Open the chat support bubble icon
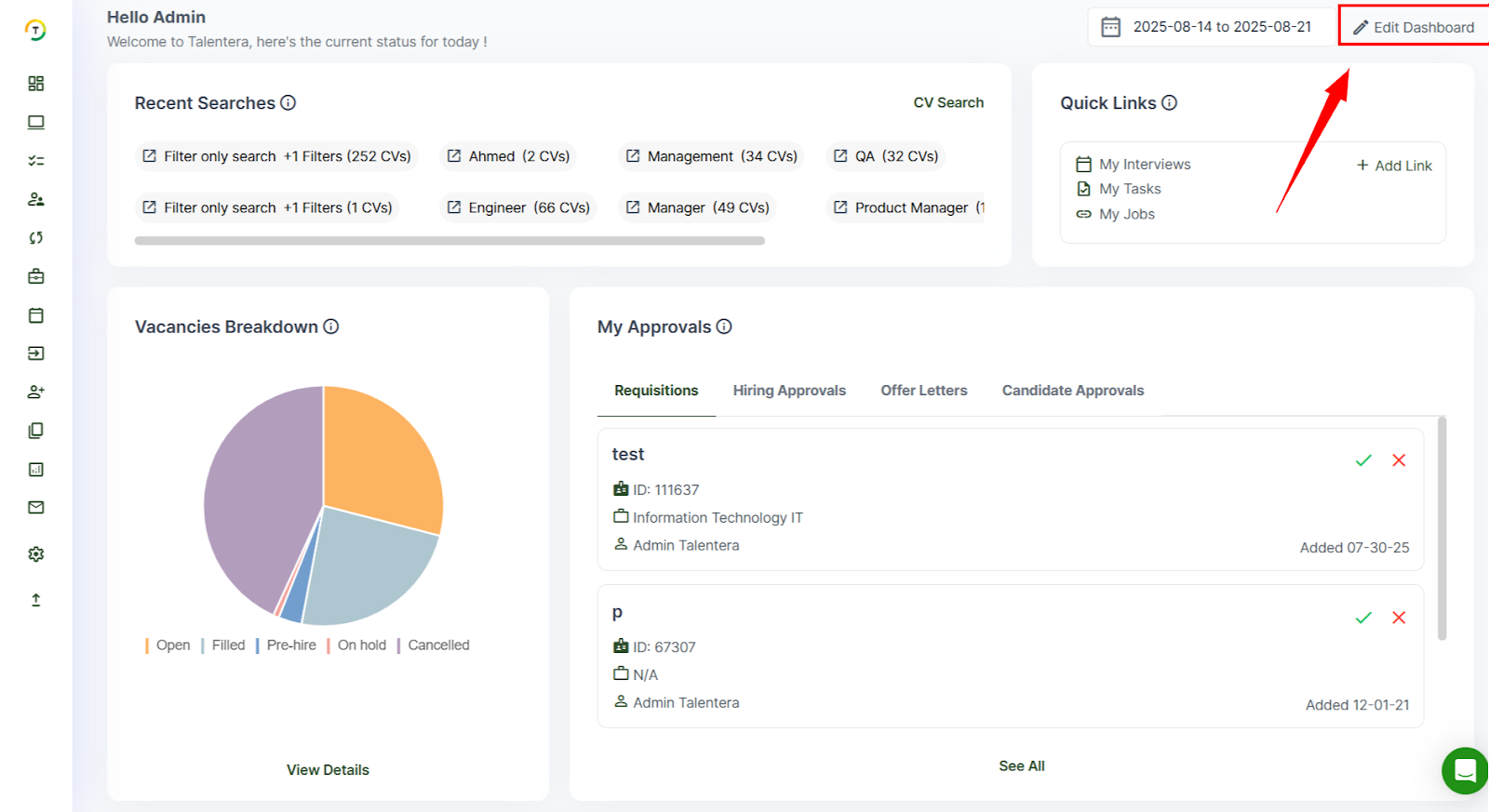This screenshot has height=812, width=1489. pyautogui.click(x=1465, y=770)
